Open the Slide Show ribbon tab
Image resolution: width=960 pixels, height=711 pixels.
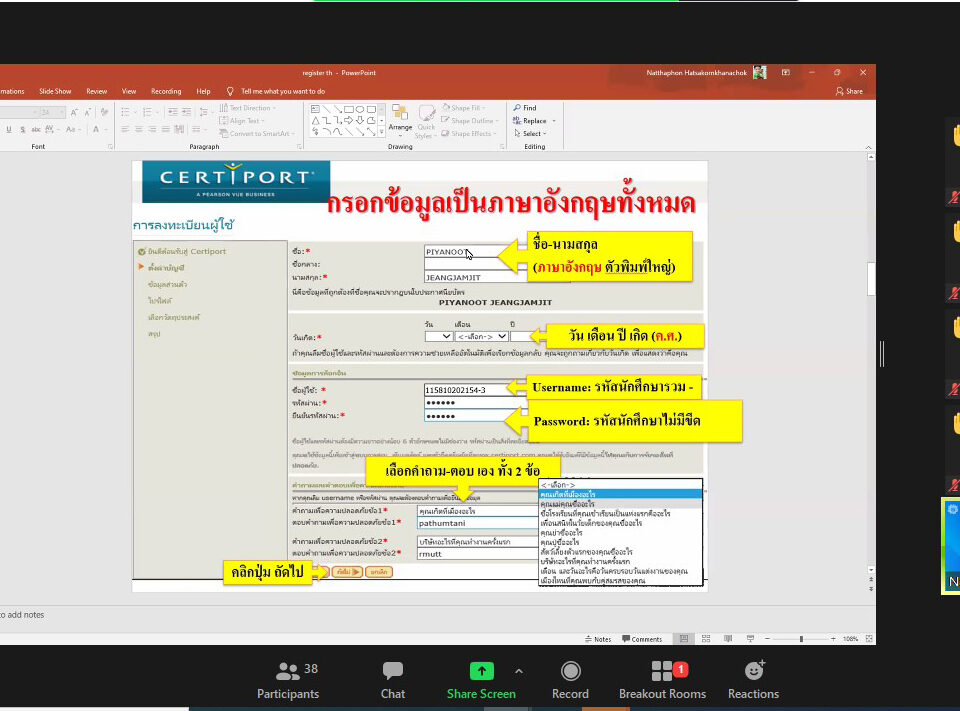(55, 91)
